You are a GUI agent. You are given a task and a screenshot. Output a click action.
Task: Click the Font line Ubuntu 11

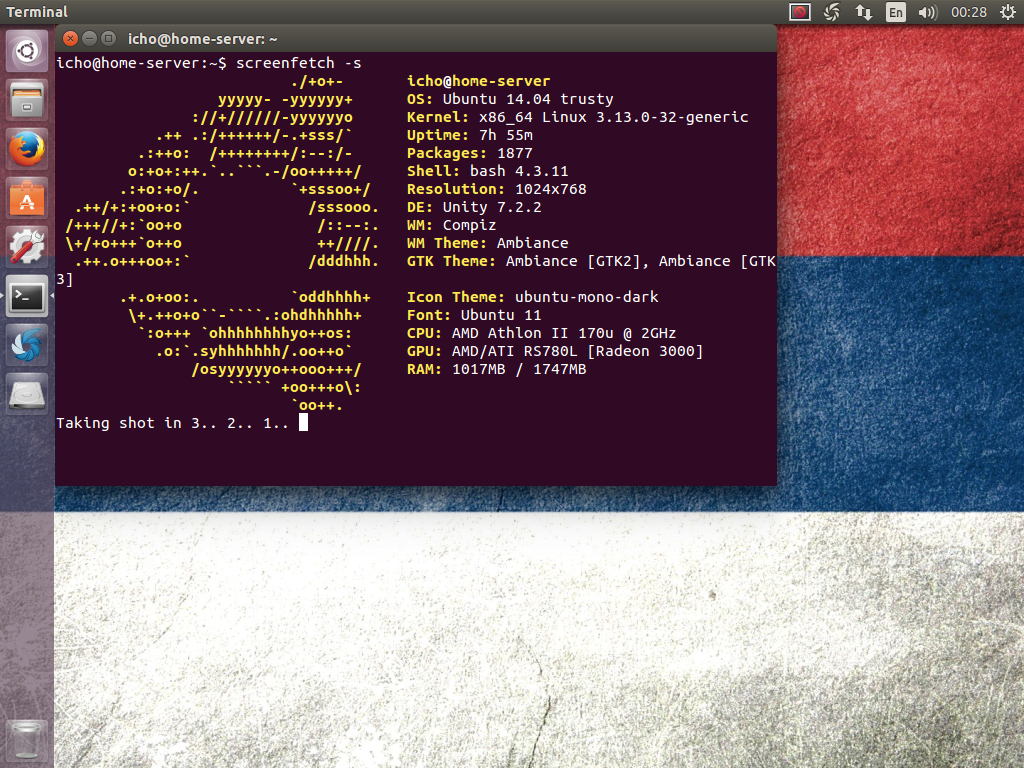(474, 315)
